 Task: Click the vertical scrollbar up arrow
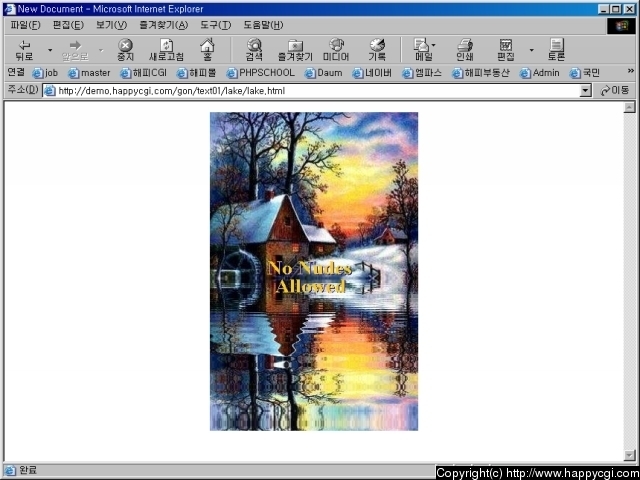(629, 107)
